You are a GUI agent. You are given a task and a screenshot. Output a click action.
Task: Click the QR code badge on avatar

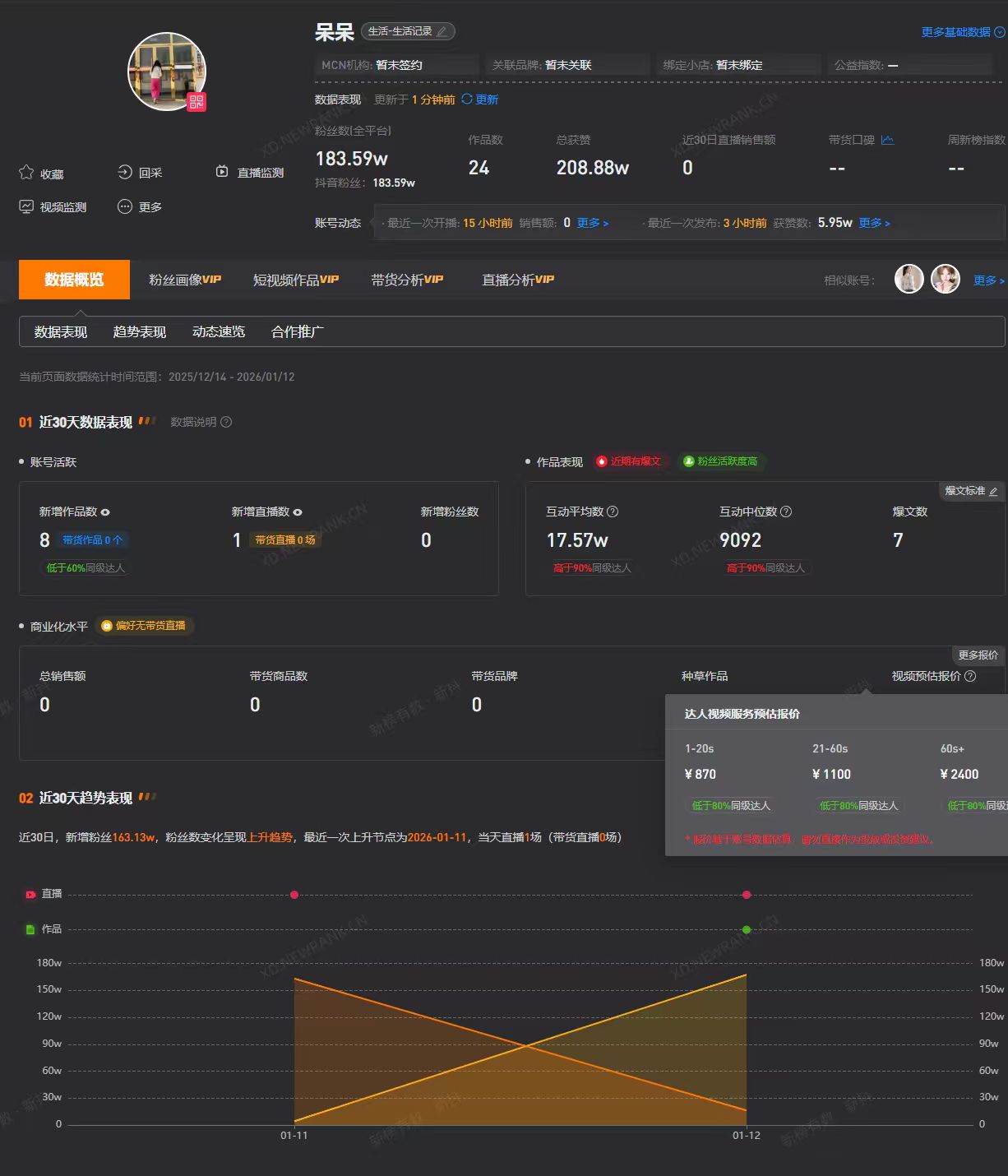(196, 102)
